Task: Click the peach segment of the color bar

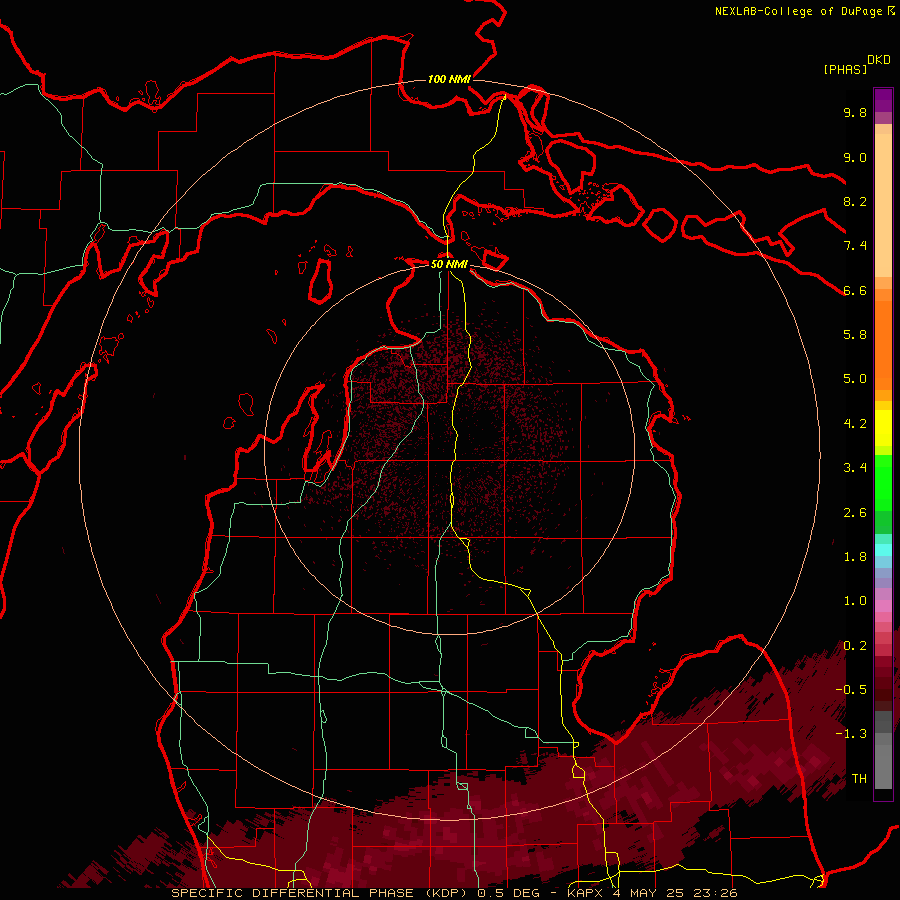Action: (x=883, y=205)
